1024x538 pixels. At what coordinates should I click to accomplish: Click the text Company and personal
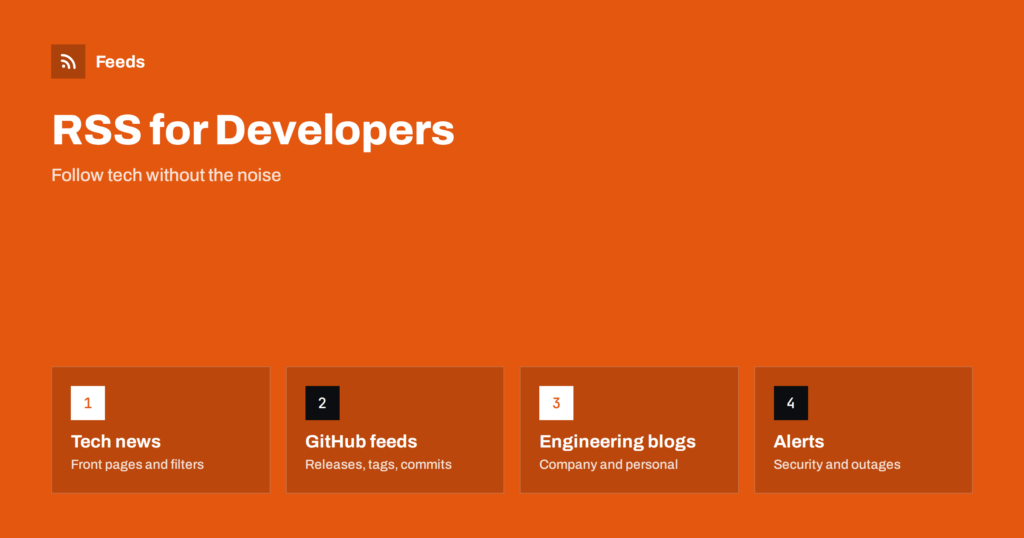(608, 464)
